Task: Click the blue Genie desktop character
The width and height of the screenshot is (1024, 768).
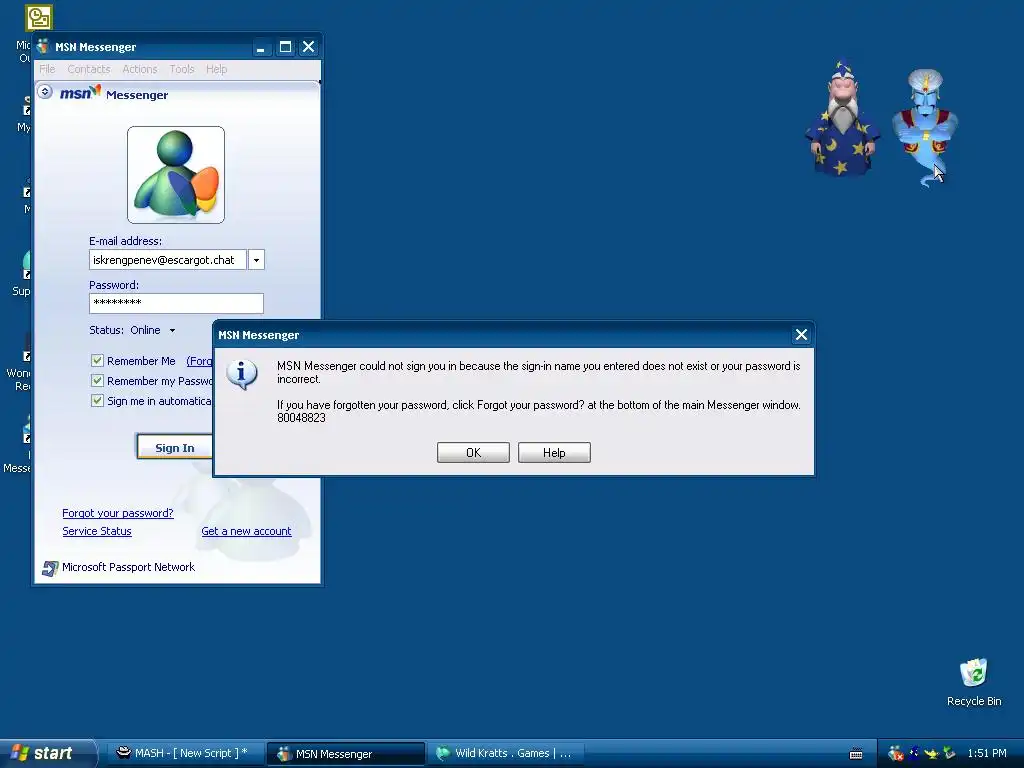Action: [925, 127]
